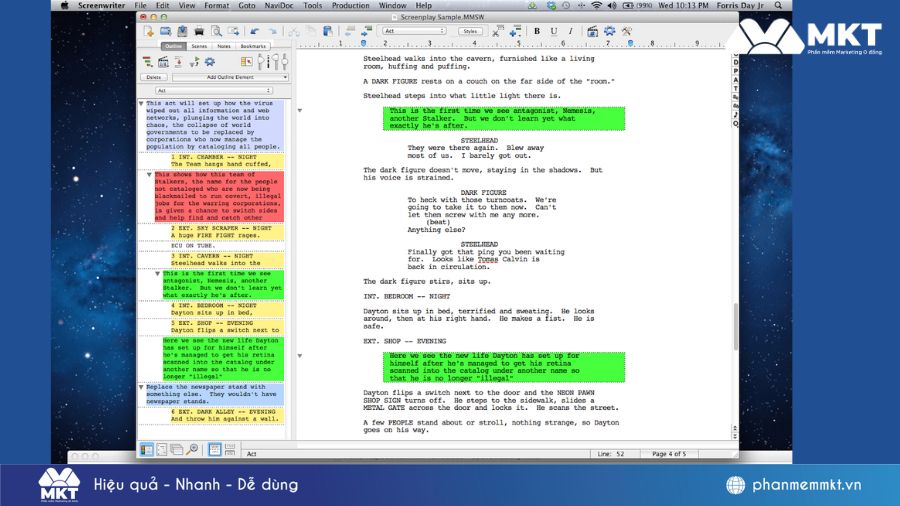Toggle the page view button in bottom bar
The height and width of the screenshot is (506, 900).
tap(215, 449)
